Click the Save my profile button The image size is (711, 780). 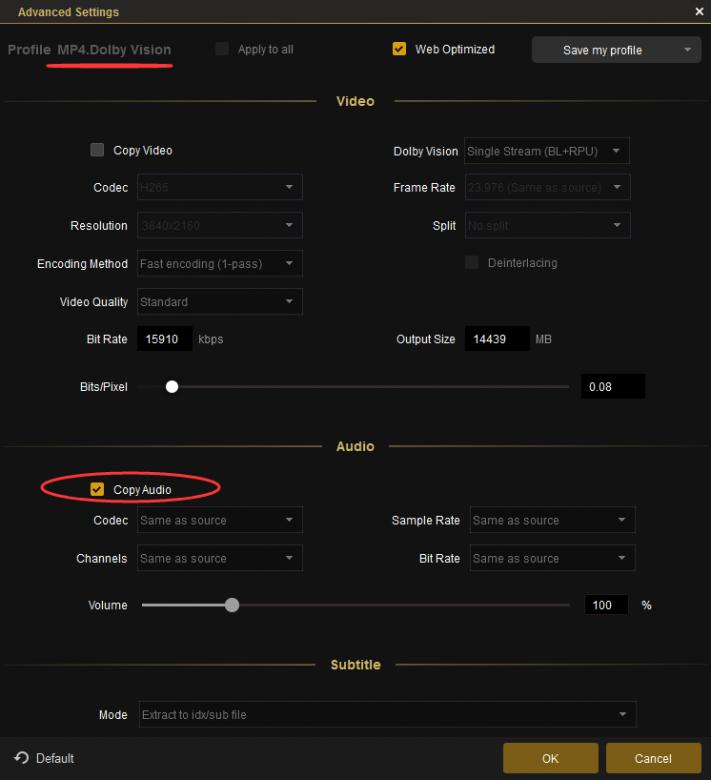[602, 50]
